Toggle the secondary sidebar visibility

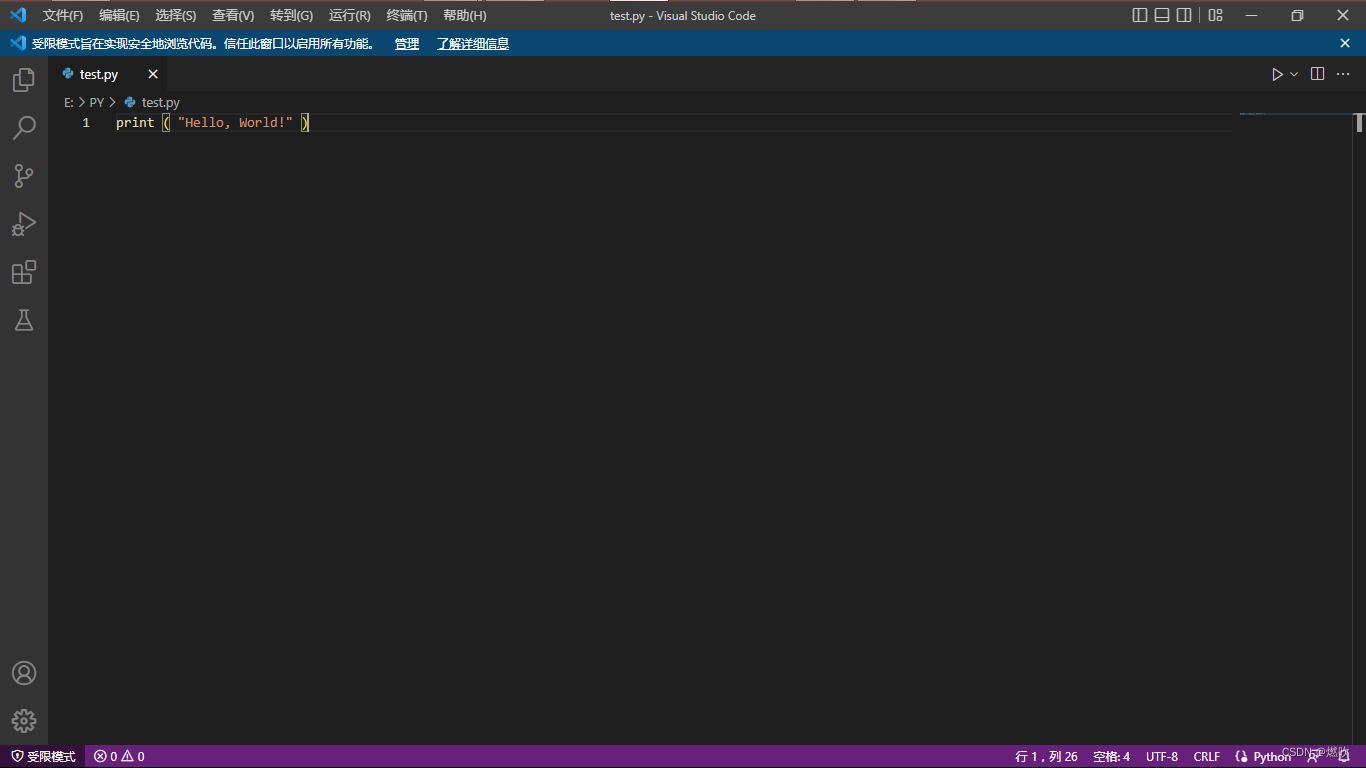(x=1184, y=15)
